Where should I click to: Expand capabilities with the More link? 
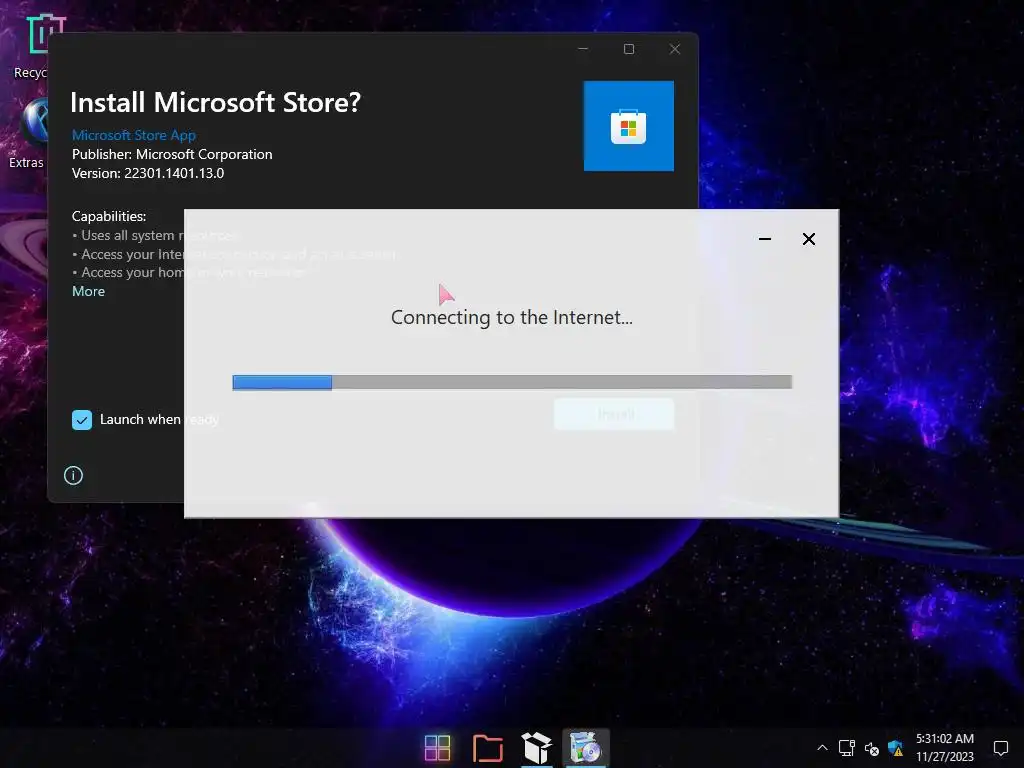88,291
